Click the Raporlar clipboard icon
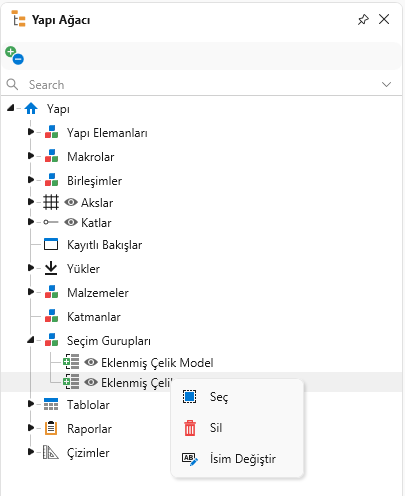 pos(51,428)
